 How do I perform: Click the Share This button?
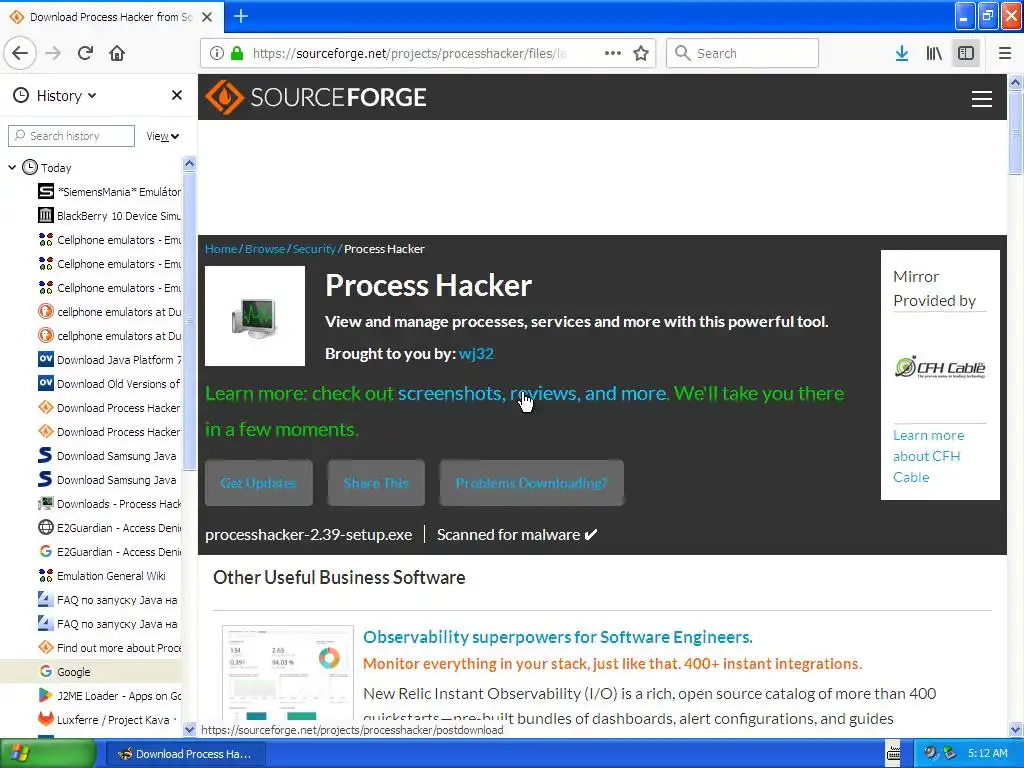pos(376,483)
